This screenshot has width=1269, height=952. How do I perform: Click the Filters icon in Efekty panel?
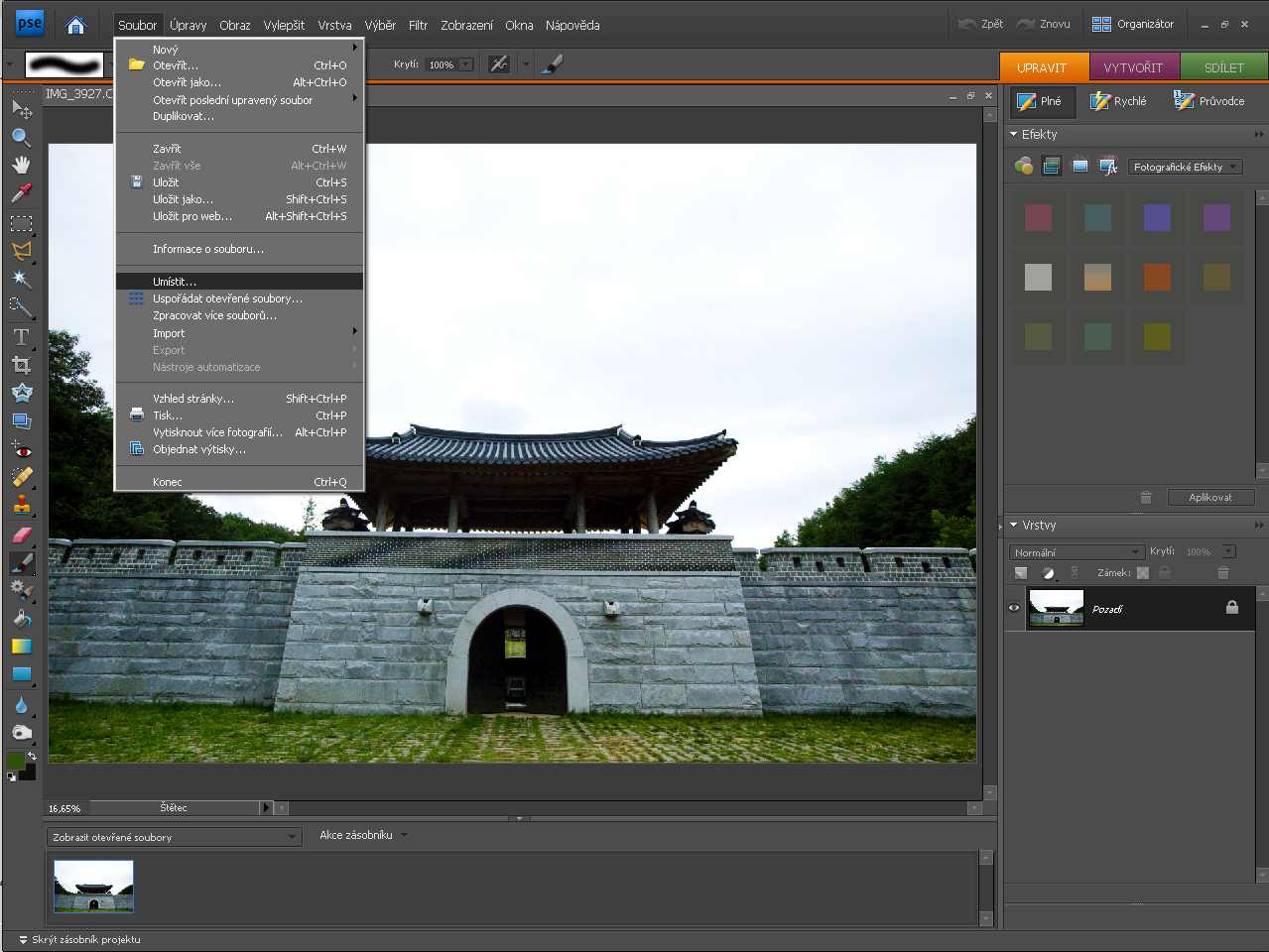(1023, 167)
